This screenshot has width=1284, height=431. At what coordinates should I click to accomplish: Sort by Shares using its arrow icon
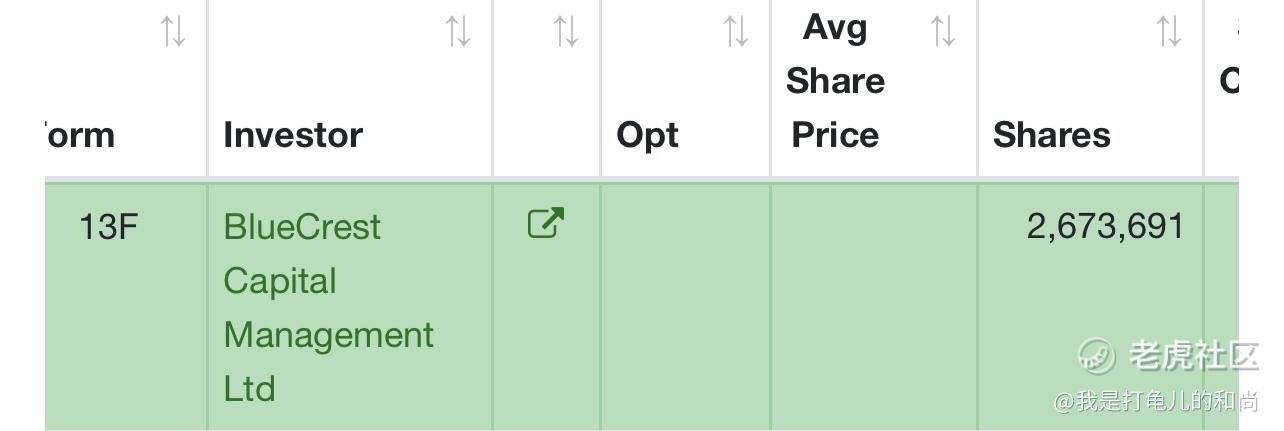[1170, 32]
